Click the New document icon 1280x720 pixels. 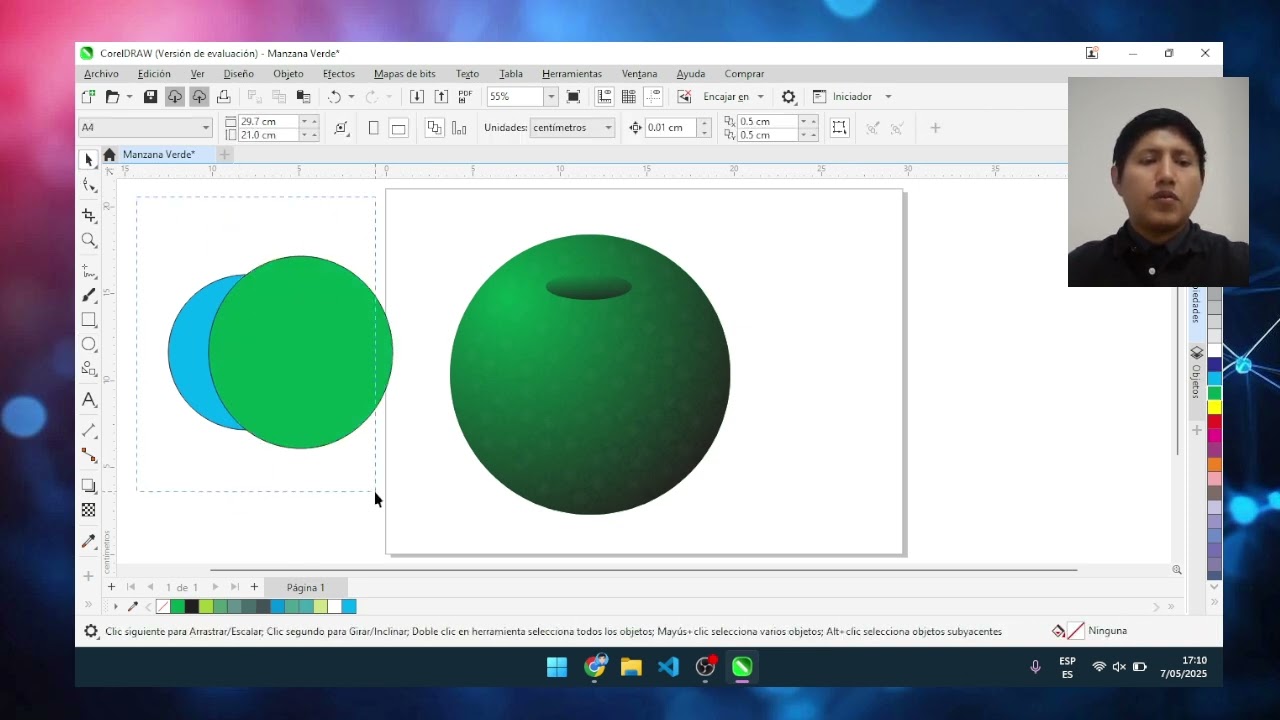coord(88,97)
